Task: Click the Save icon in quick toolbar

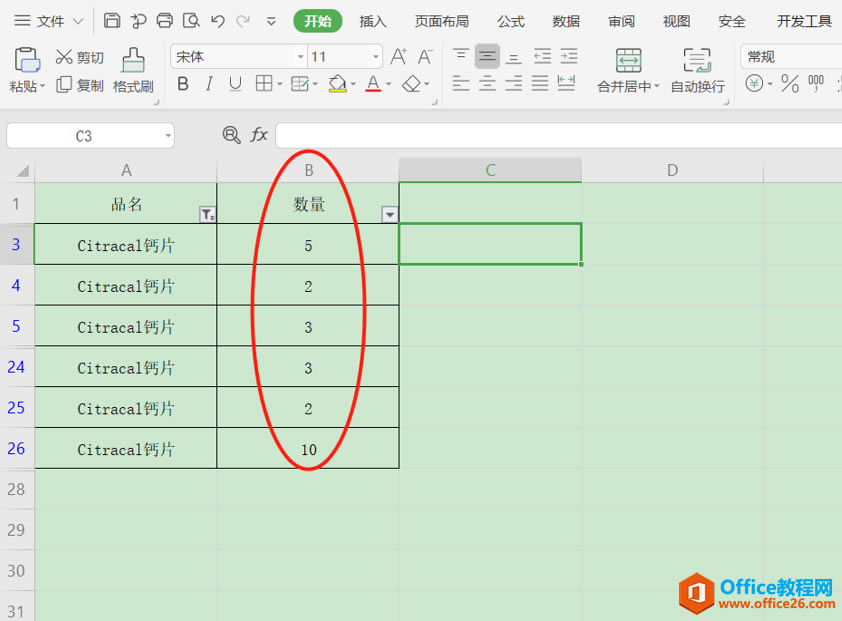Action: [x=112, y=21]
